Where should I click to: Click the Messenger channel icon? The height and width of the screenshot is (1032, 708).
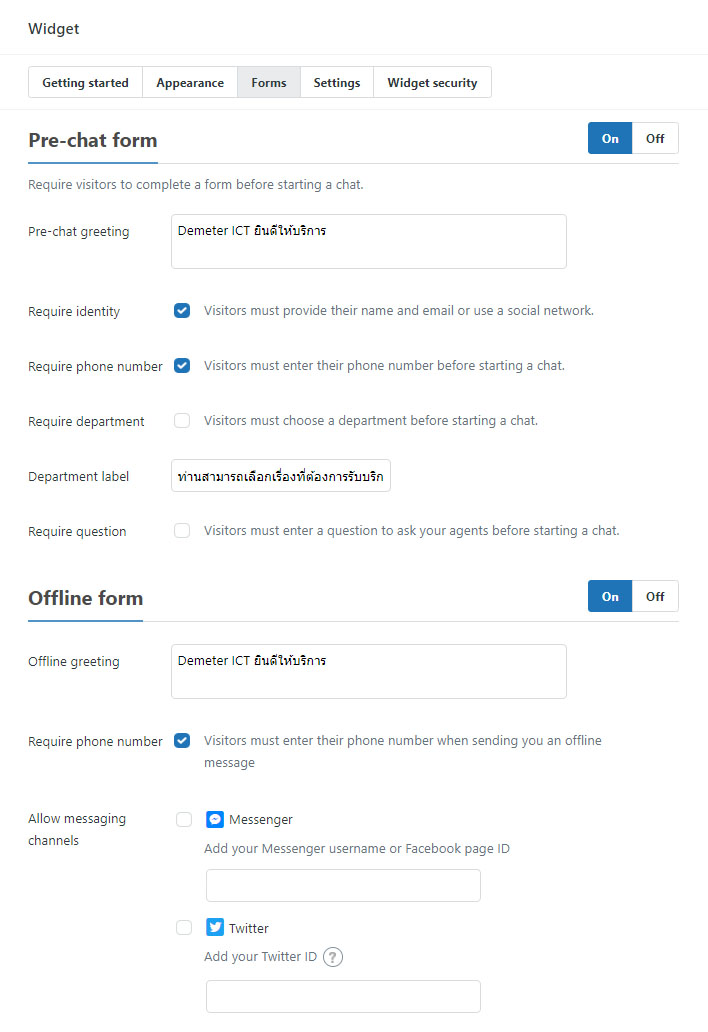pyautogui.click(x=215, y=819)
